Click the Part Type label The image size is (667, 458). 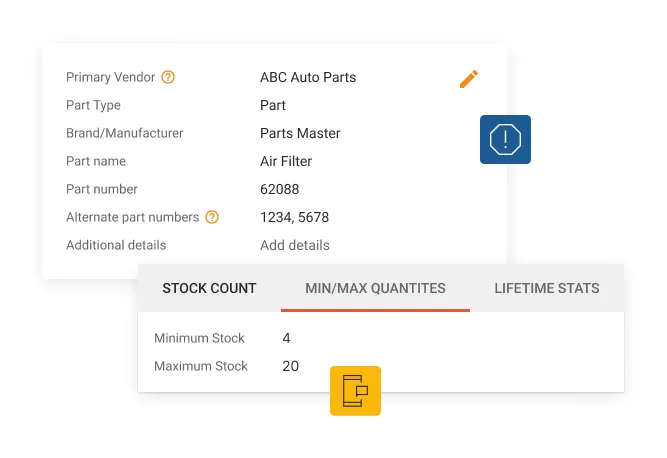tap(94, 105)
